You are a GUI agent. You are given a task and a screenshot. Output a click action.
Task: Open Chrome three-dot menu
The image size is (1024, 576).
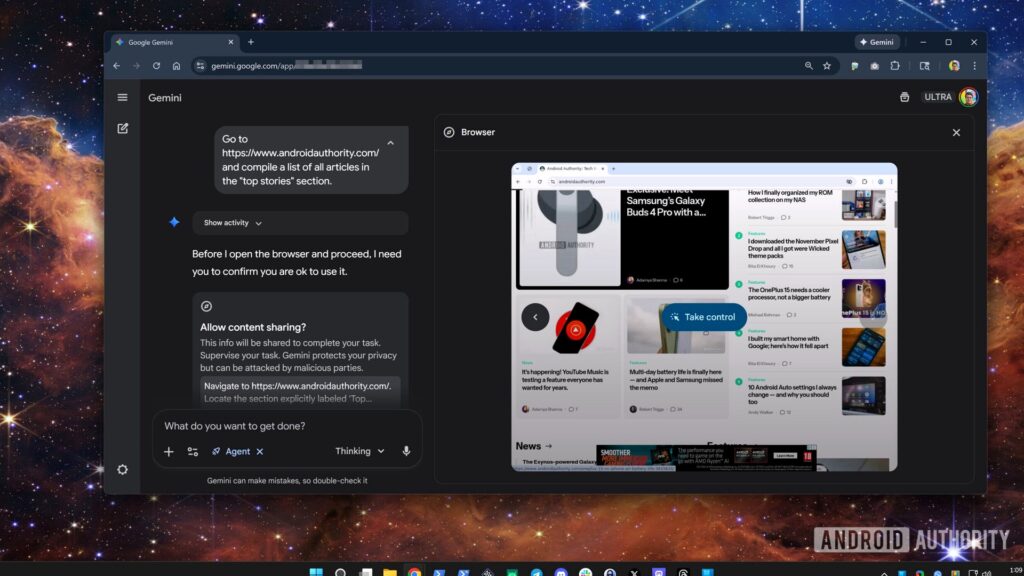tap(974, 66)
